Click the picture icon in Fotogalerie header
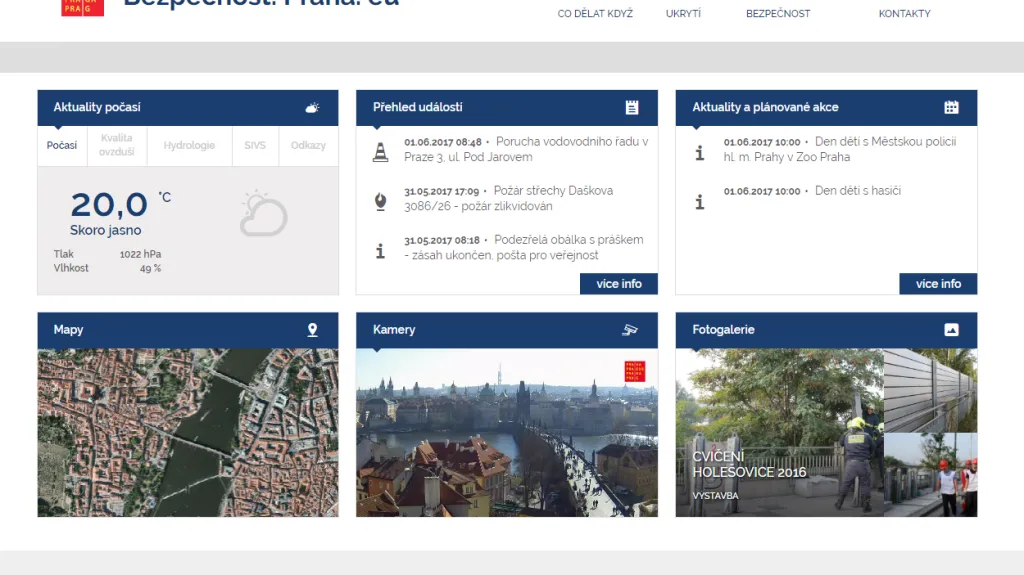Viewport: 1024px width, 575px height. [x=951, y=330]
